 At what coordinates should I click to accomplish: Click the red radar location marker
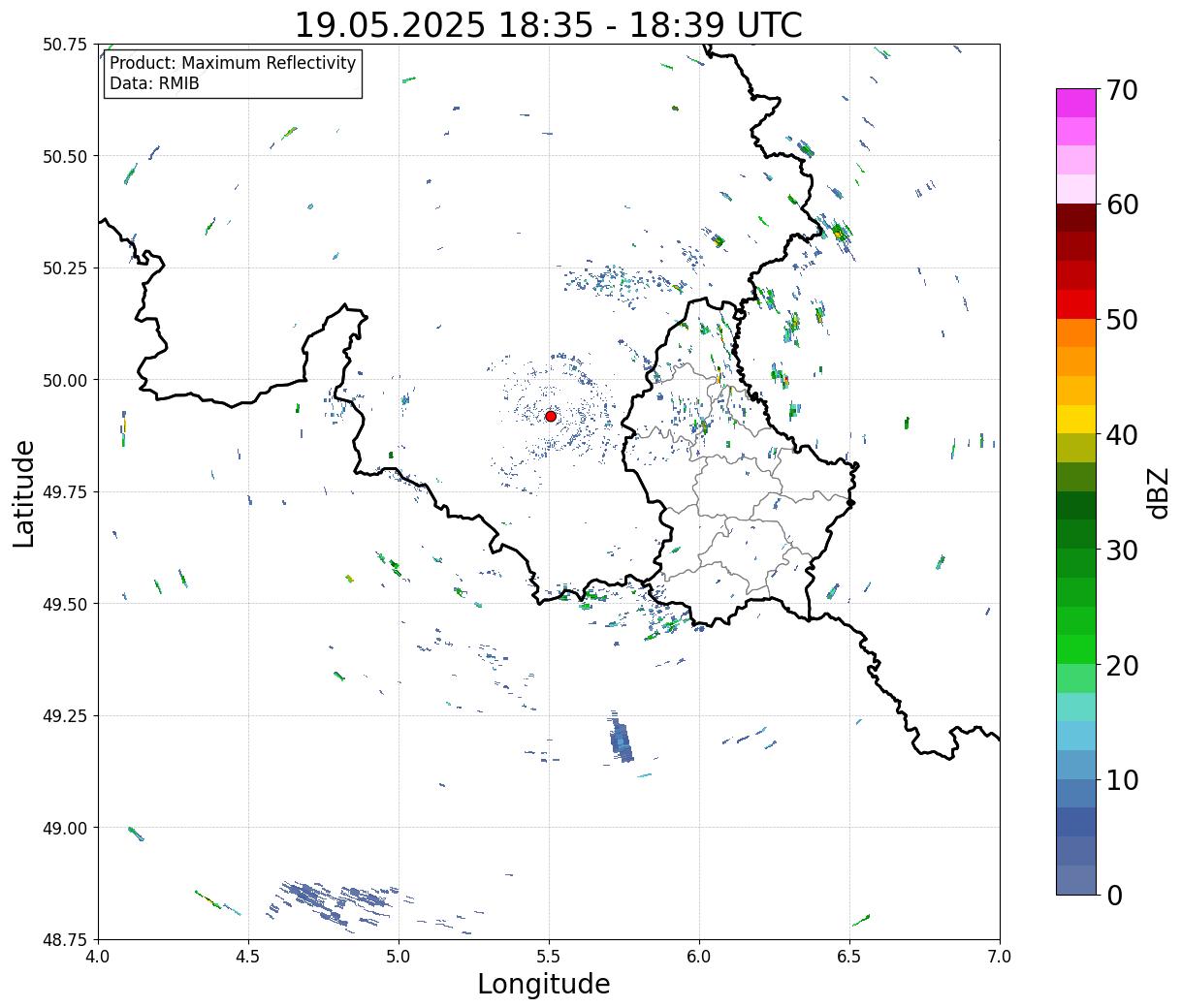(x=551, y=416)
